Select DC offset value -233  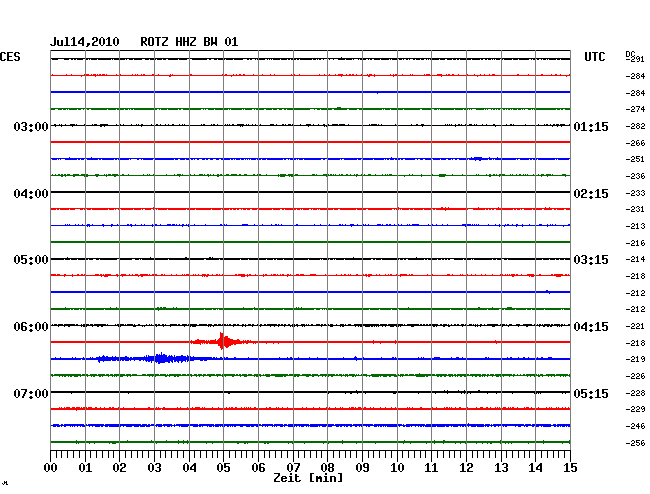(635, 193)
